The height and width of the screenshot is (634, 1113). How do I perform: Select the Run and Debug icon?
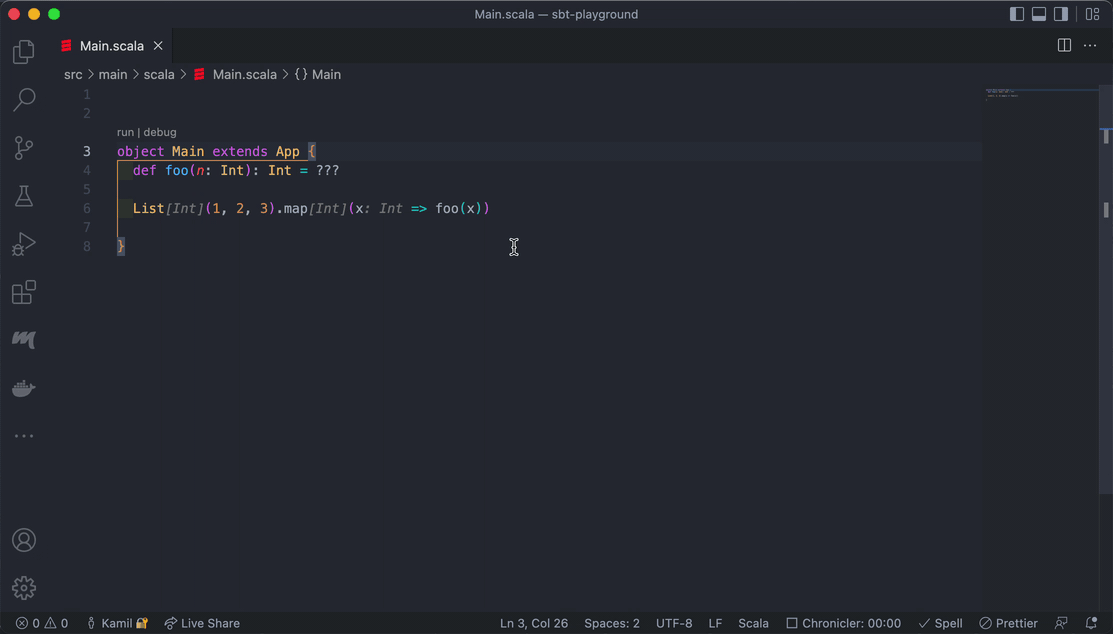(x=23, y=243)
